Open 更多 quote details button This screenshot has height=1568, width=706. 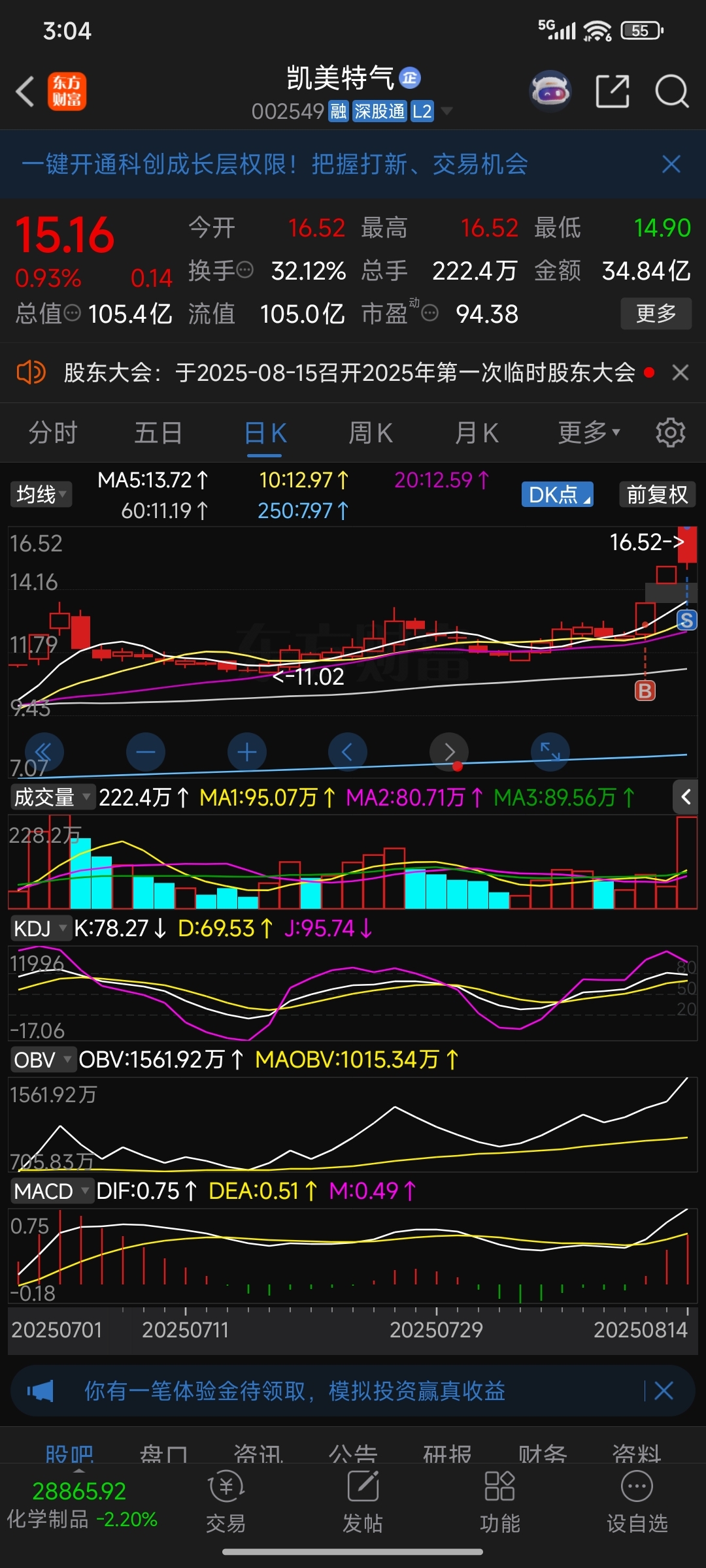tap(656, 314)
